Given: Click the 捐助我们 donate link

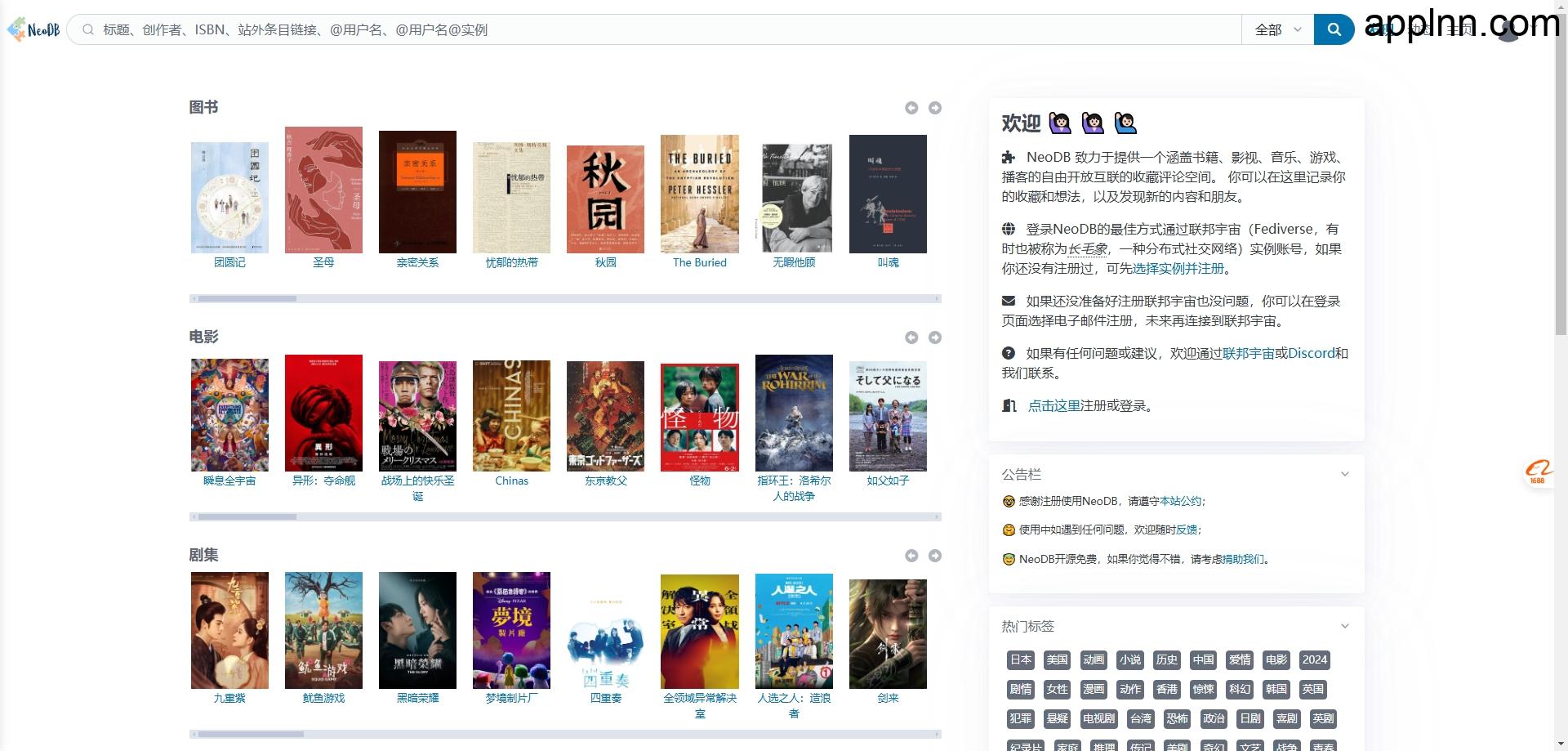Looking at the screenshot, I should (1243, 559).
